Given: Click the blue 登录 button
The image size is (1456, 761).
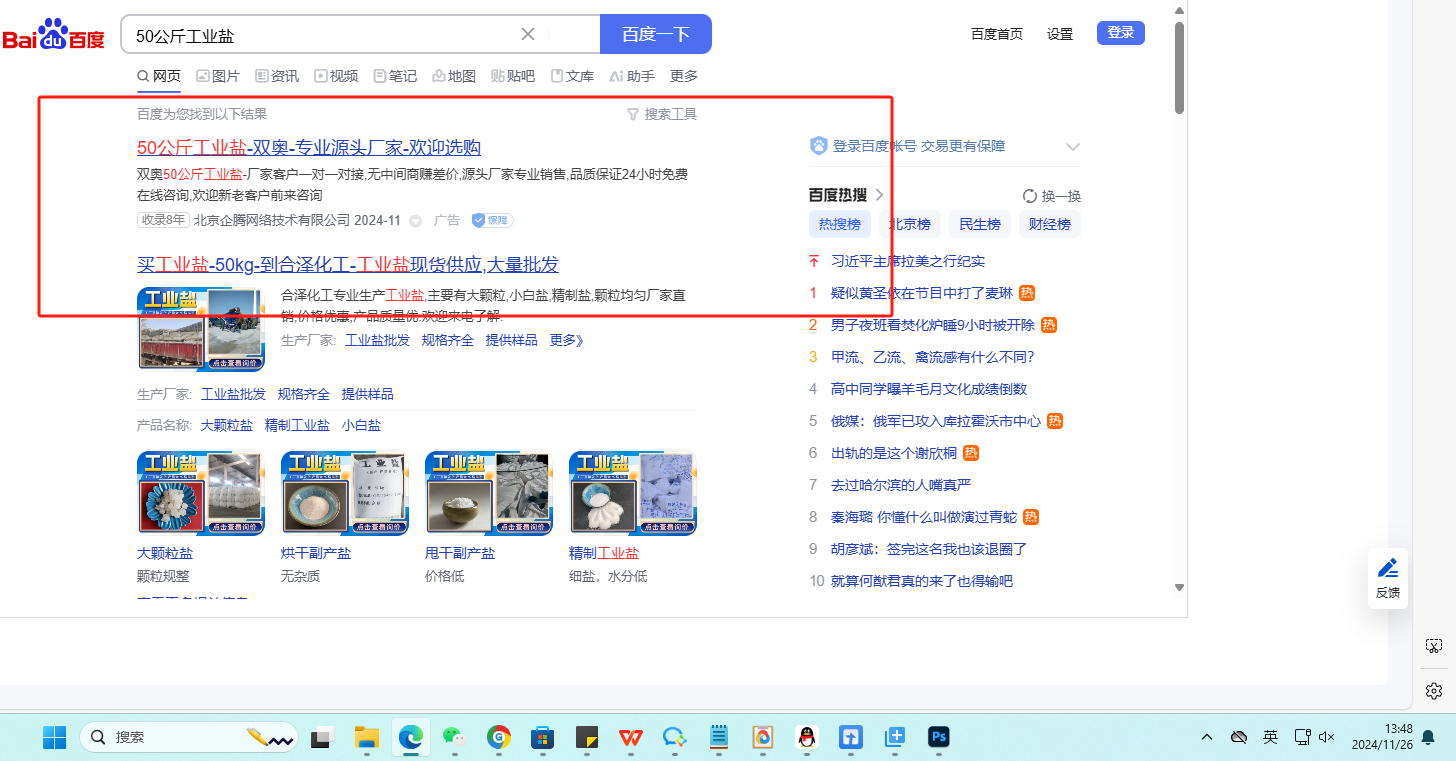Looking at the screenshot, I should (1120, 33).
